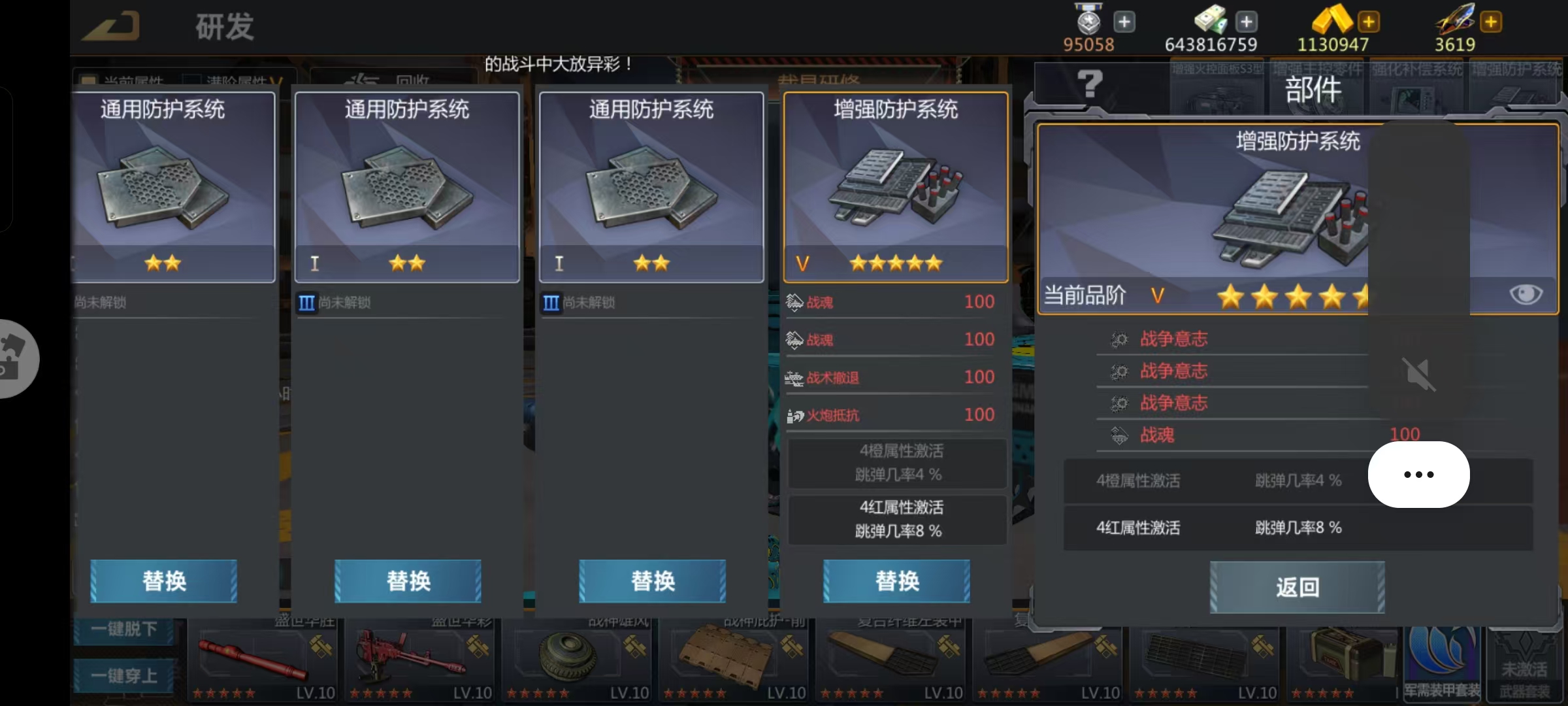Open the three-dots chat bubble
Image resolution: width=1568 pixels, height=706 pixels.
tap(1419, 475)
